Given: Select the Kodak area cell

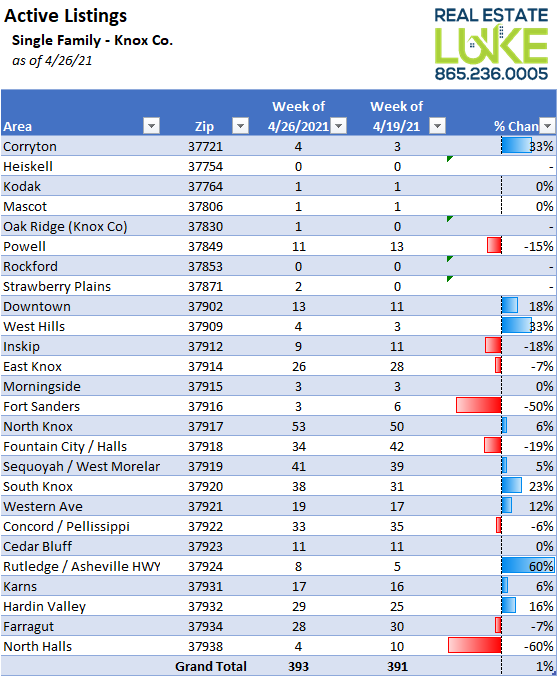Looking at the screenshot, I should (82, 186).
